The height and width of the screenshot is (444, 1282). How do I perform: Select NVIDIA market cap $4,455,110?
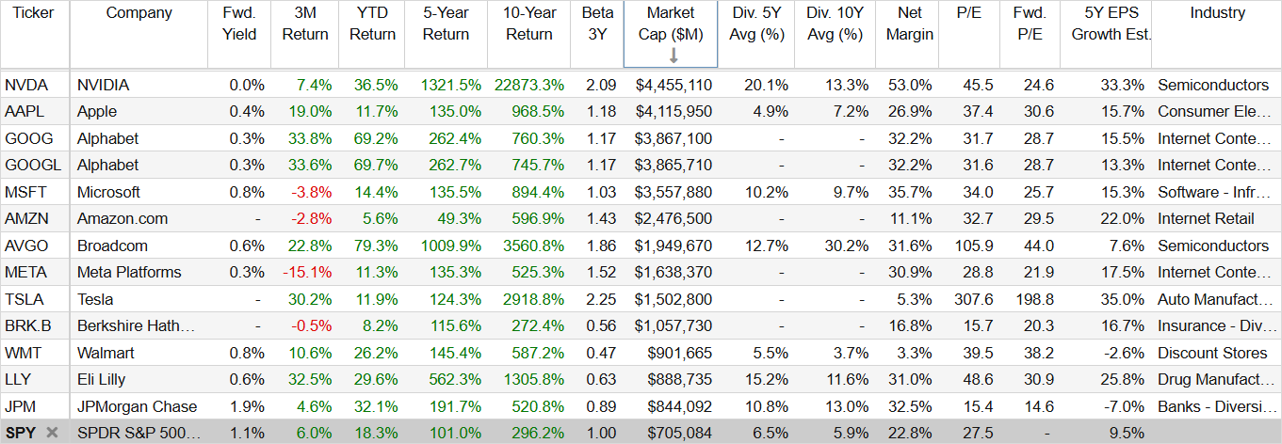pos(674,85)
